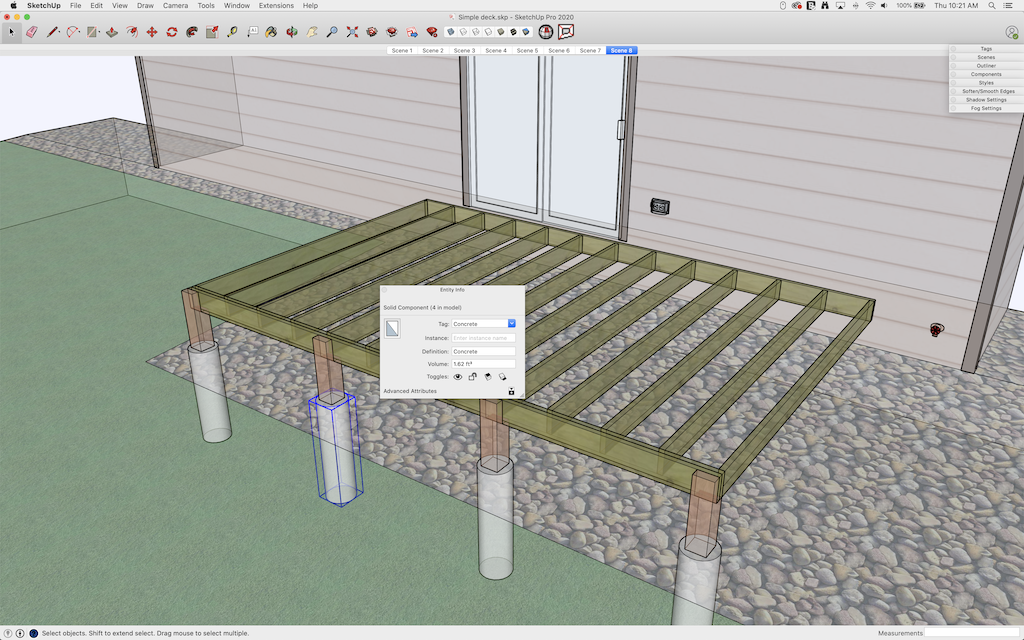Screen dimensions: 1024x640
Task: Toggle the eye visibility icon in Entity Info
Action: coord(458,377)
